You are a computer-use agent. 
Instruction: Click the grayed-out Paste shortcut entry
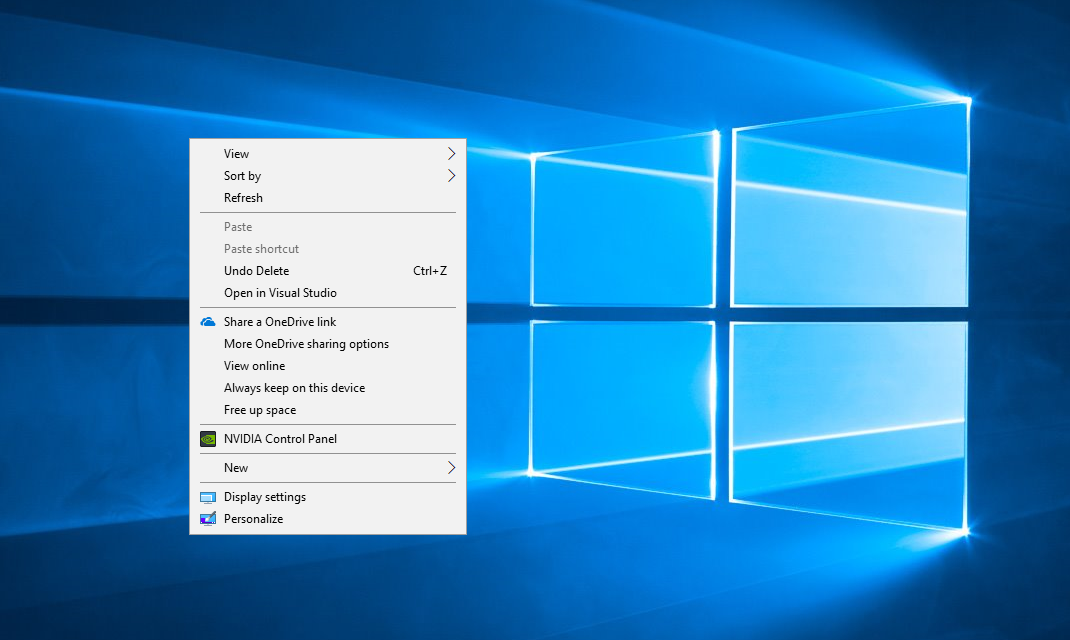tap(261, 248)
